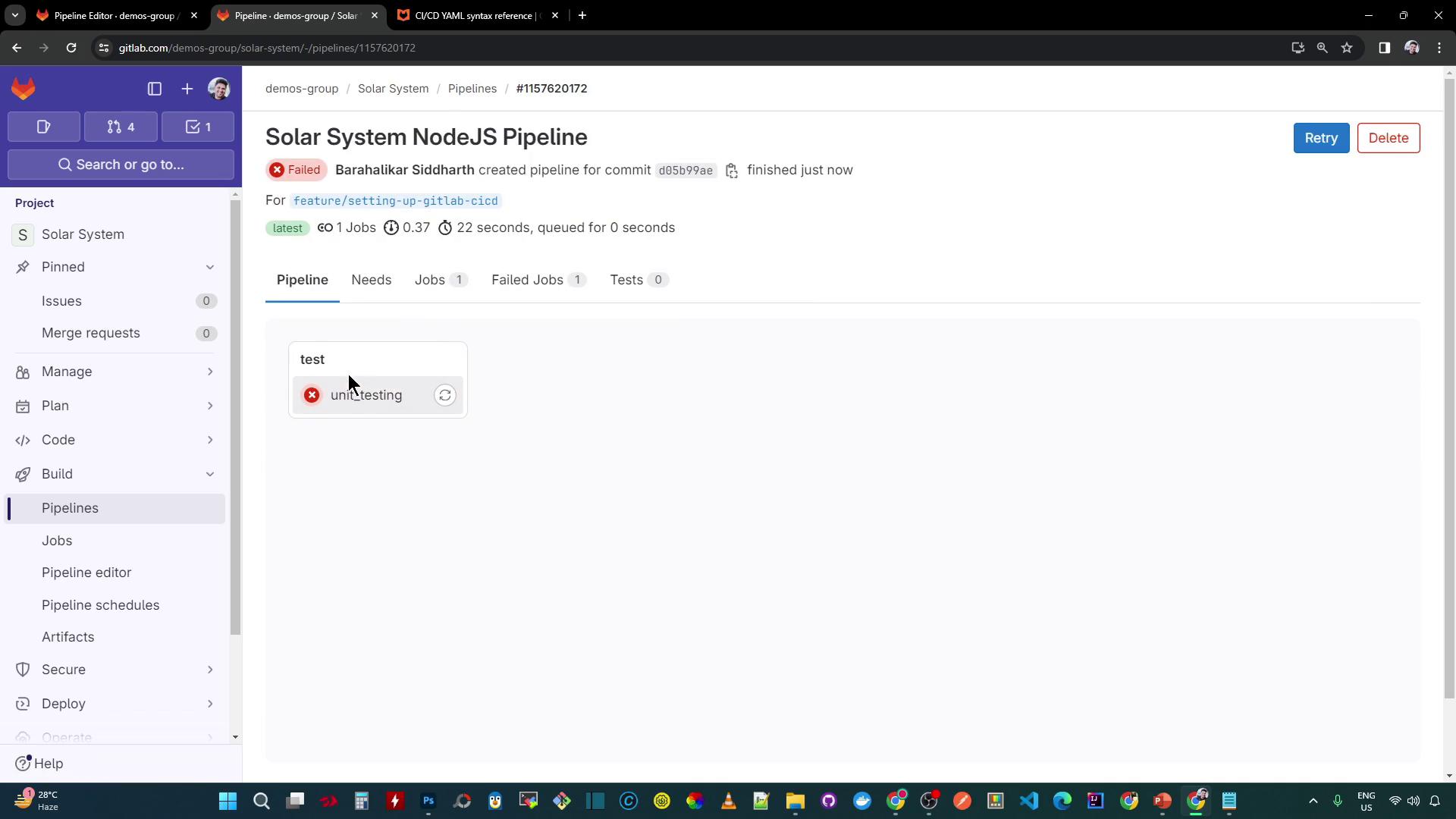Expand the Manage menu
The height and width of the screenshot is (819, 1456).
tap(210, 372)
